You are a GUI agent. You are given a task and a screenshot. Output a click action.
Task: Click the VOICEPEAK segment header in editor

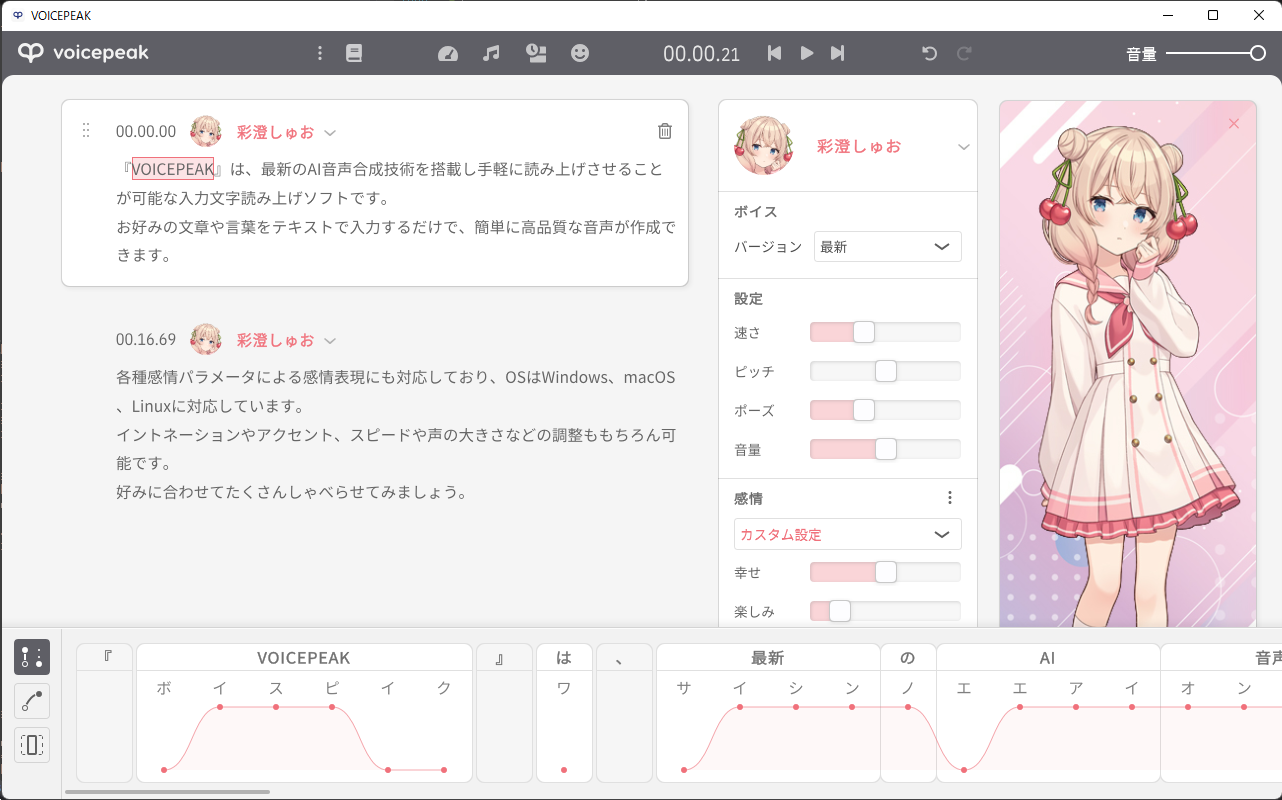(304, 657)
